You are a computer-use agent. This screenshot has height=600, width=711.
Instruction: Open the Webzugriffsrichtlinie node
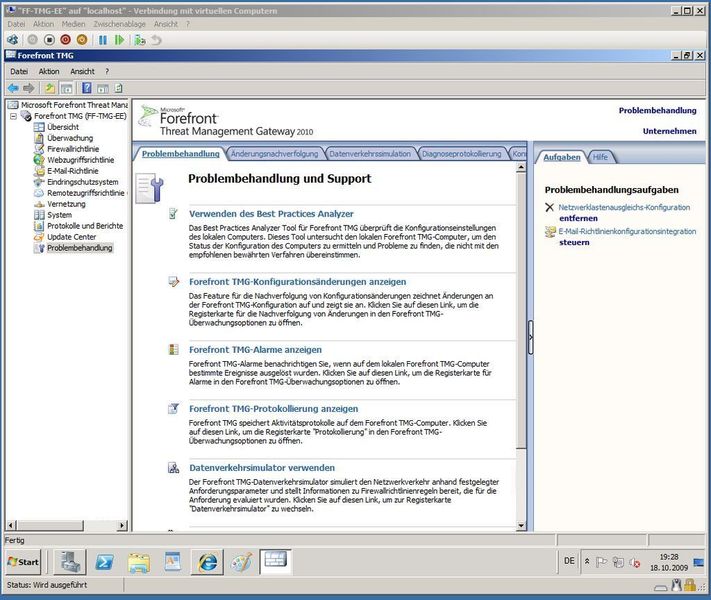coord(81,160)
